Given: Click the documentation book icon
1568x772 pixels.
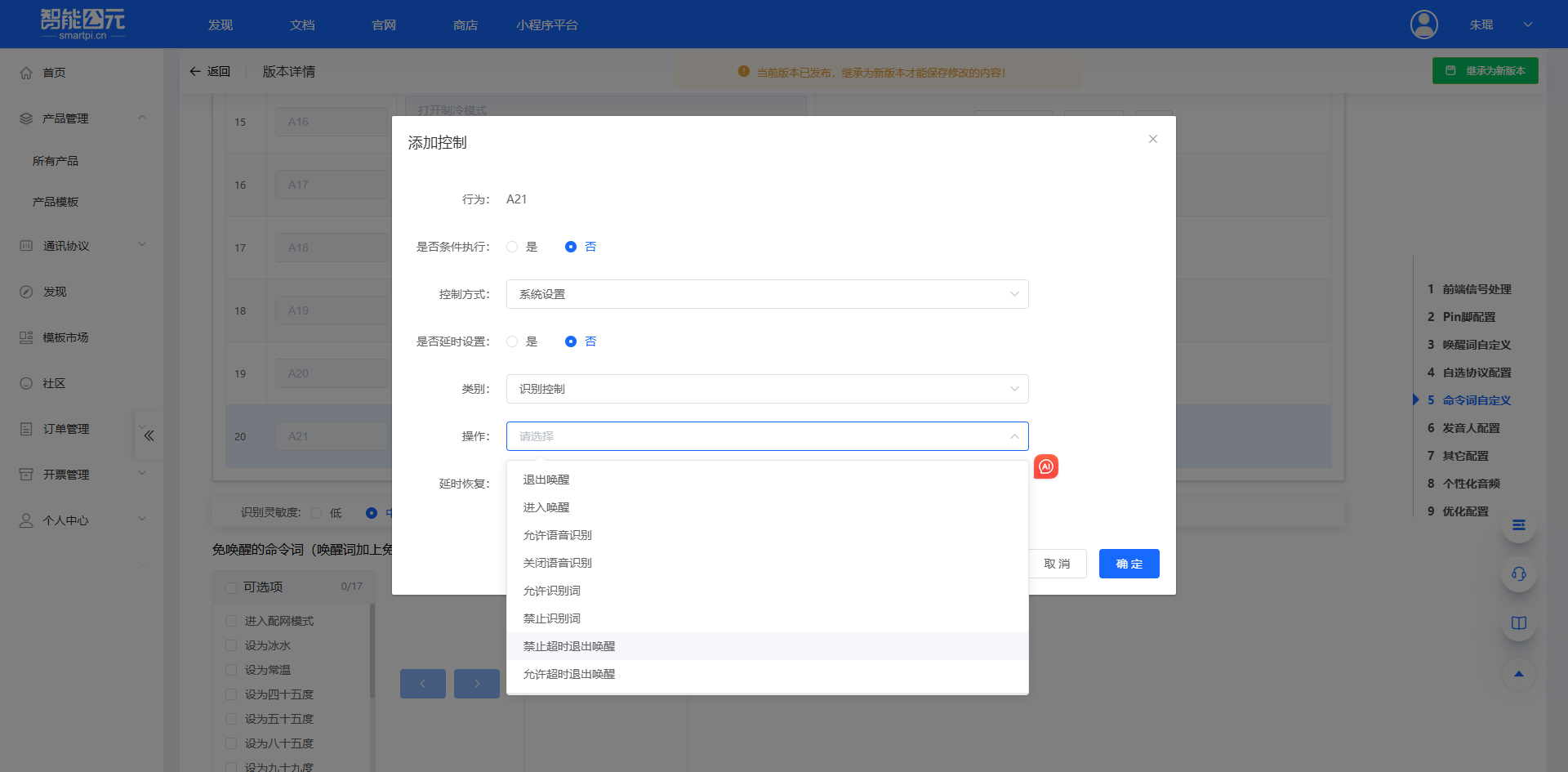Looking at the screenshot, I should coord(1518,623).
